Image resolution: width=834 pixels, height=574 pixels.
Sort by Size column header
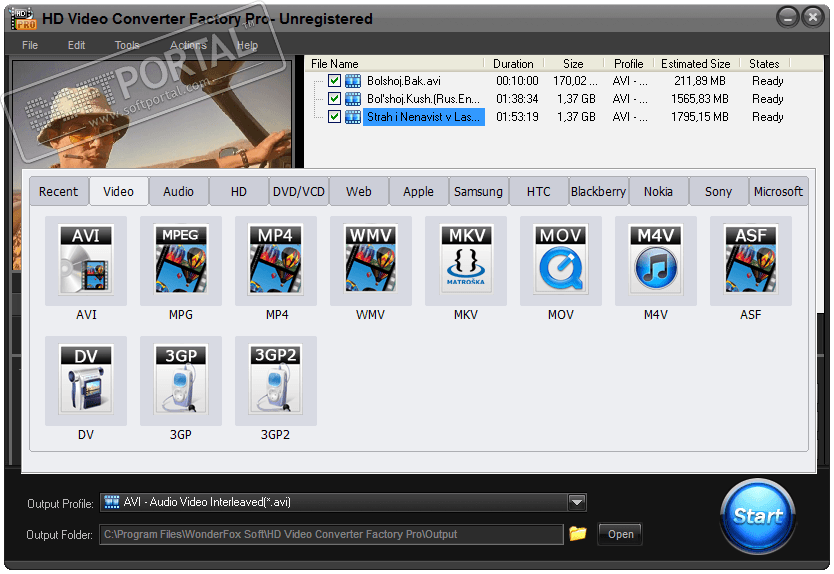(573, 64)
